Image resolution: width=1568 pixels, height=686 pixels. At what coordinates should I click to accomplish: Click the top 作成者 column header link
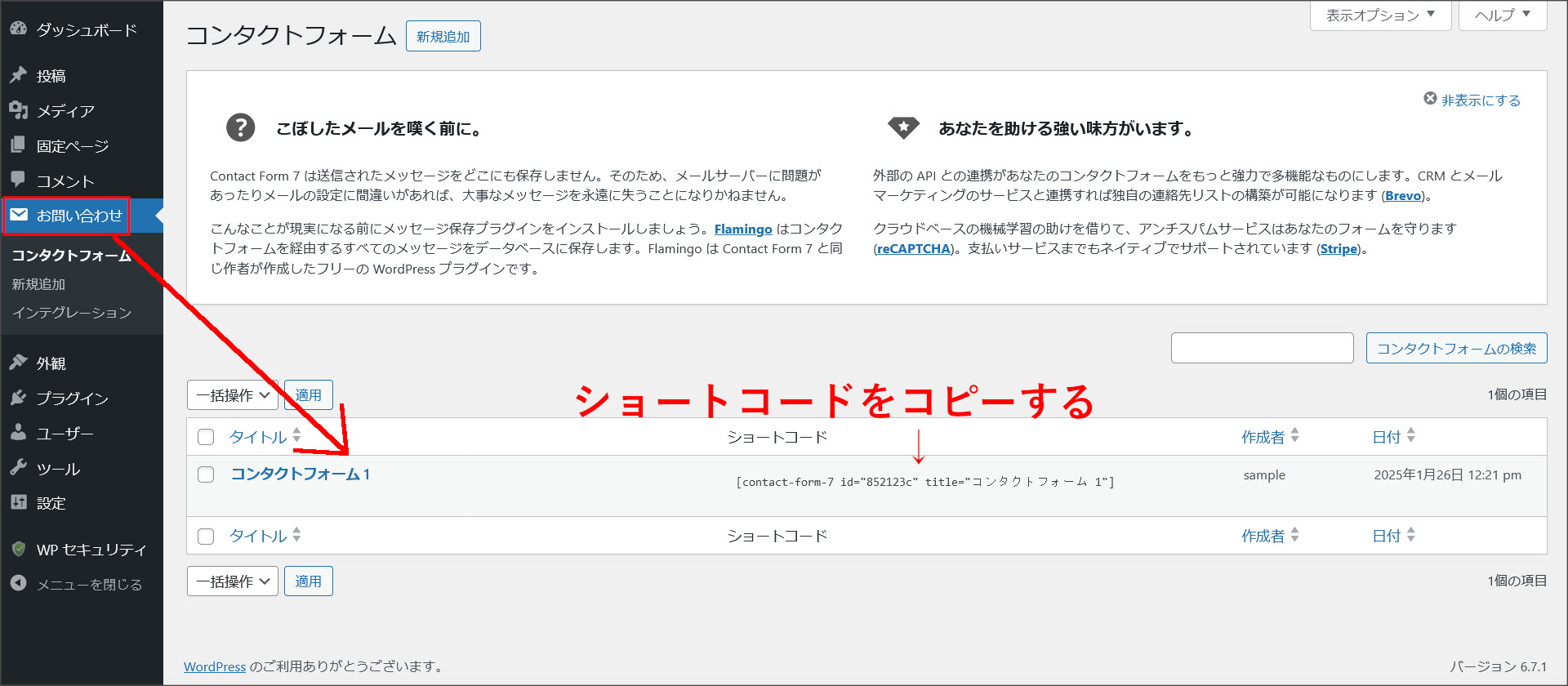click(1263, 438)
